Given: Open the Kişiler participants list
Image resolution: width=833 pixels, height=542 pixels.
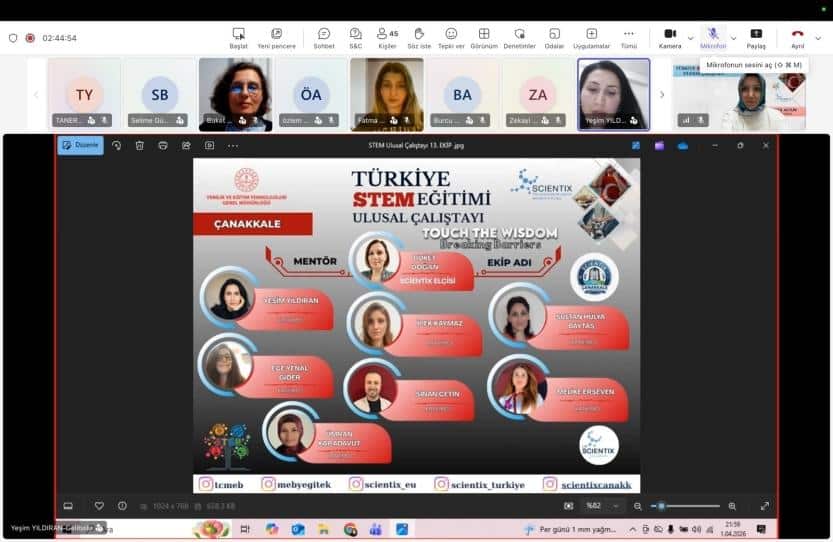Looking at the screenshot, I should (386, 37).
